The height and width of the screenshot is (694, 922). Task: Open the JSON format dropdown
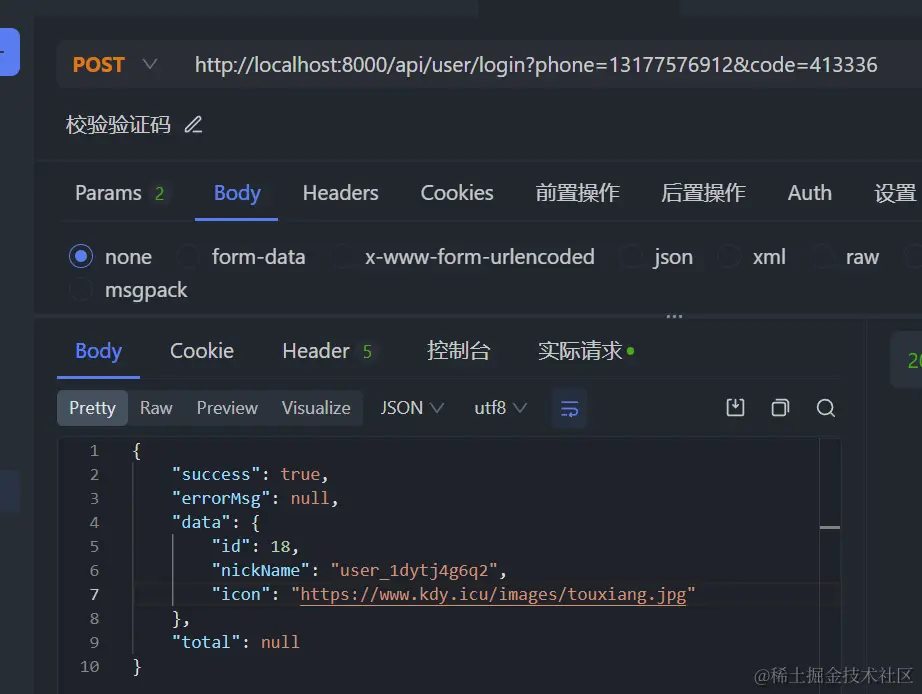412,408
